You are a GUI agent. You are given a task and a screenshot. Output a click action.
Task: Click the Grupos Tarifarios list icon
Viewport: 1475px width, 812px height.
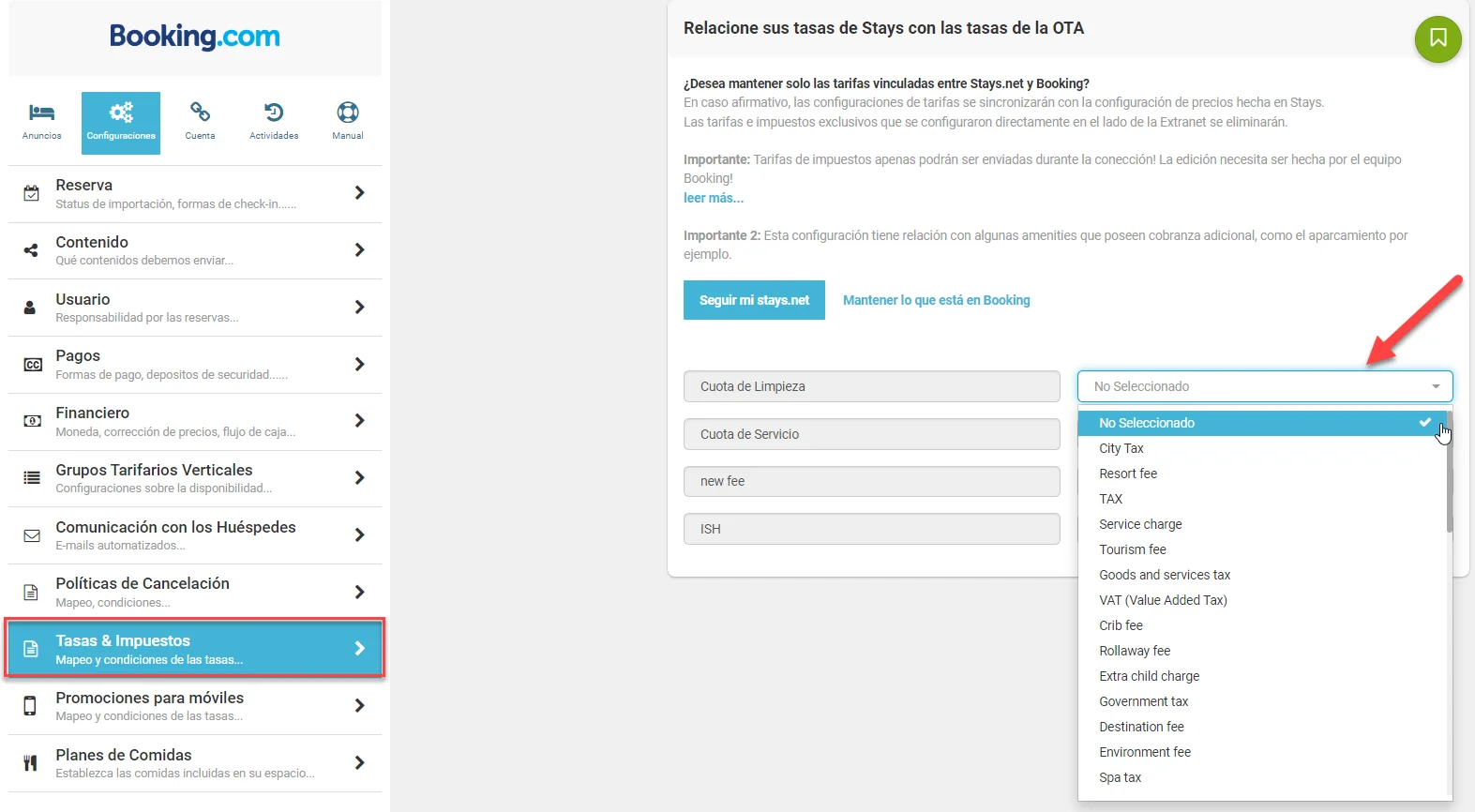click(x=32, y=478)
